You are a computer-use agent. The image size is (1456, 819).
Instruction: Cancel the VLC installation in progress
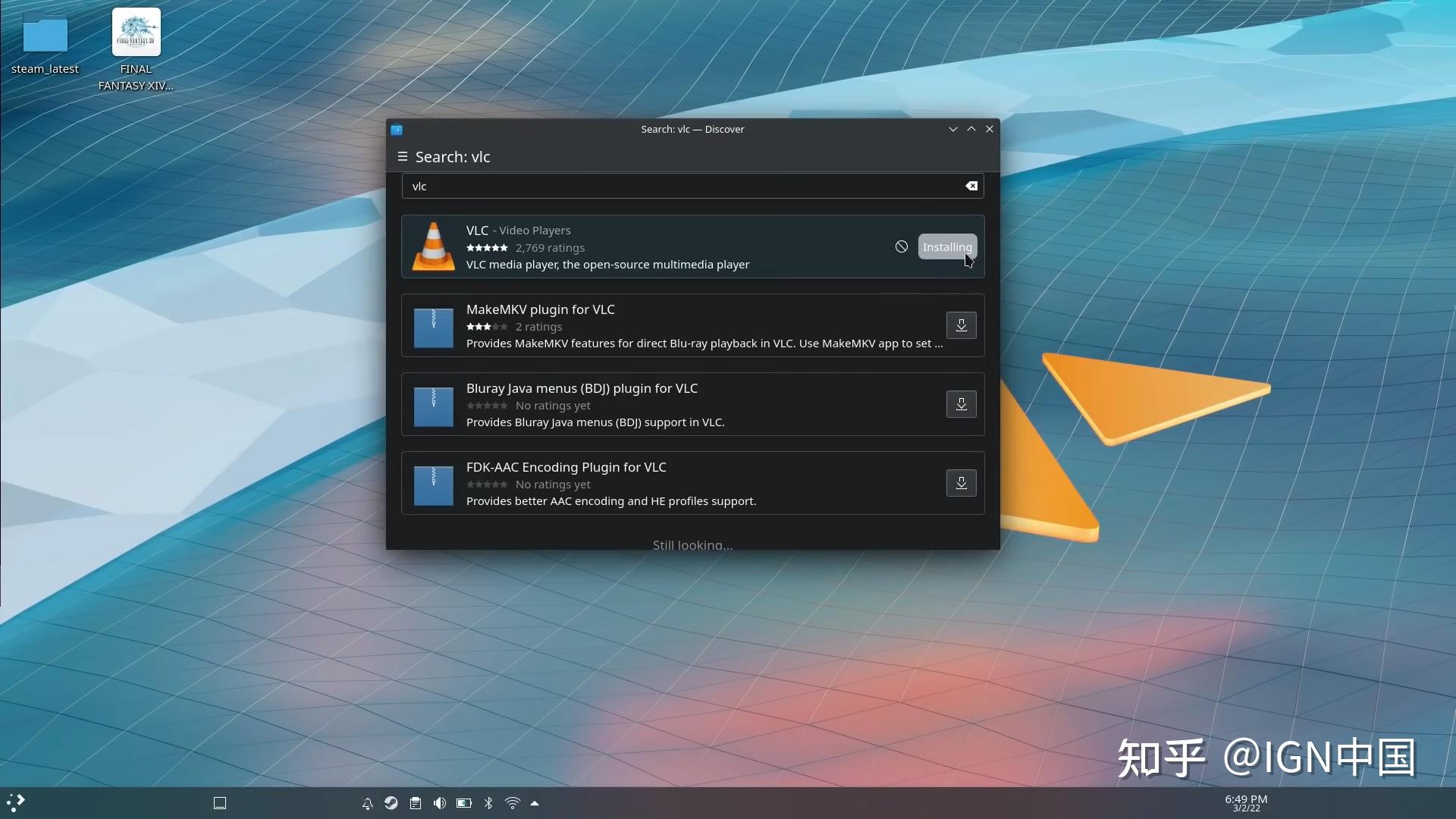(902, 247)
